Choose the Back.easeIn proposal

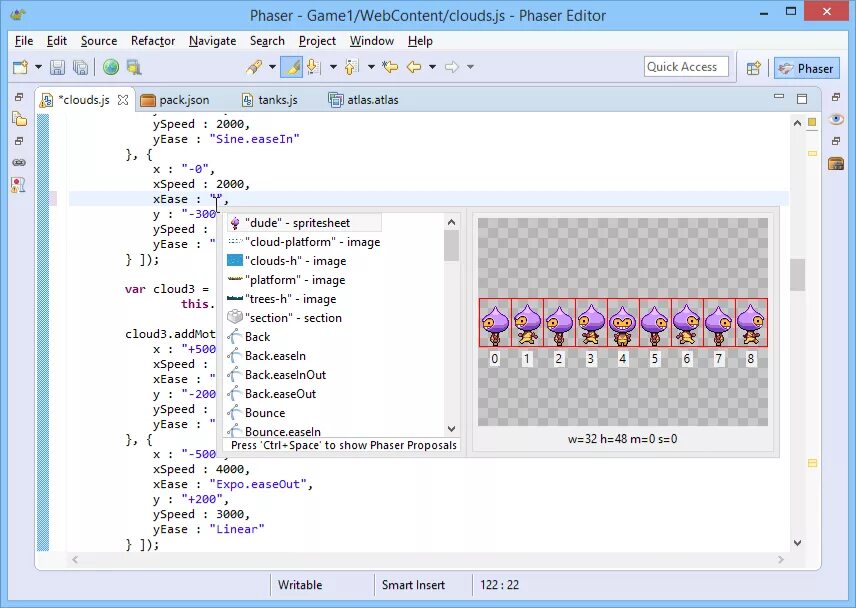[x=267, y=356]
